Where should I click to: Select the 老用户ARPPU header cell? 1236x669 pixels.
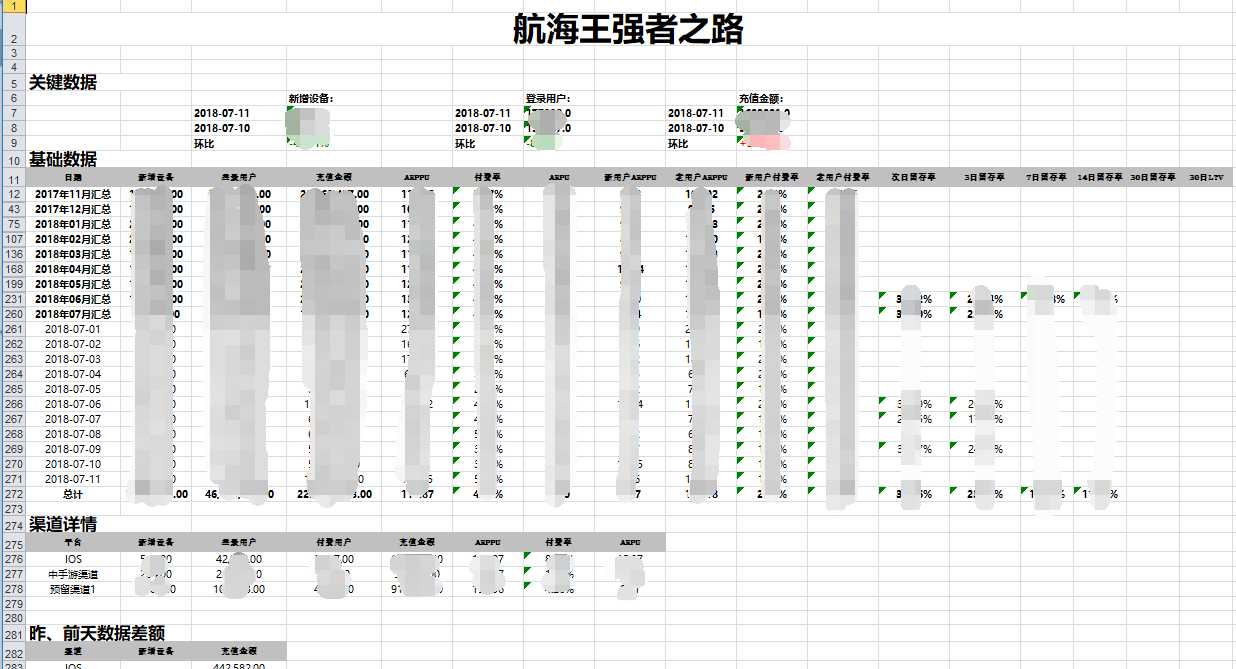coord(700,178)
